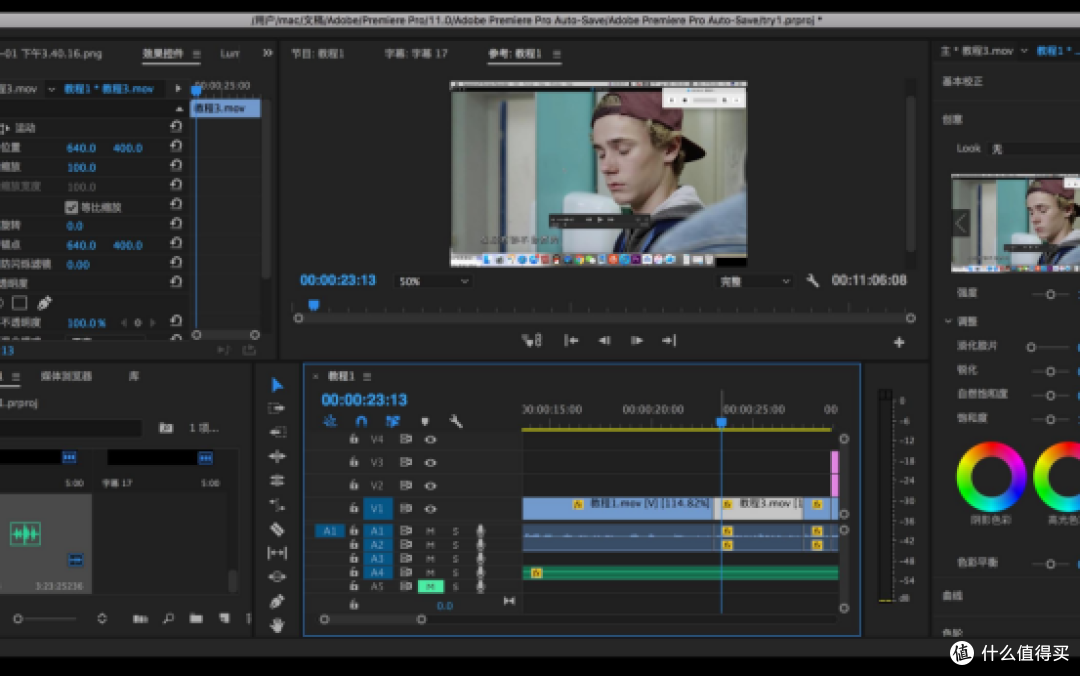Open New Bin folder in project panel
The height and width of the screenshot is (676, 1080).
click(196, 619)
